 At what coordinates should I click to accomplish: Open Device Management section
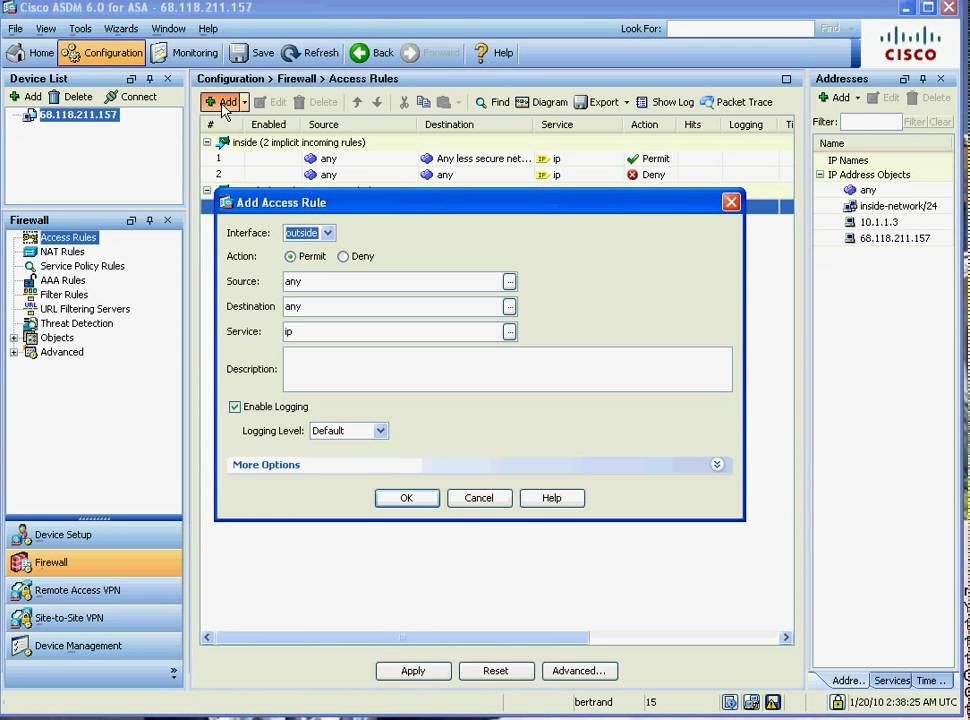click(x=94, y=646)
